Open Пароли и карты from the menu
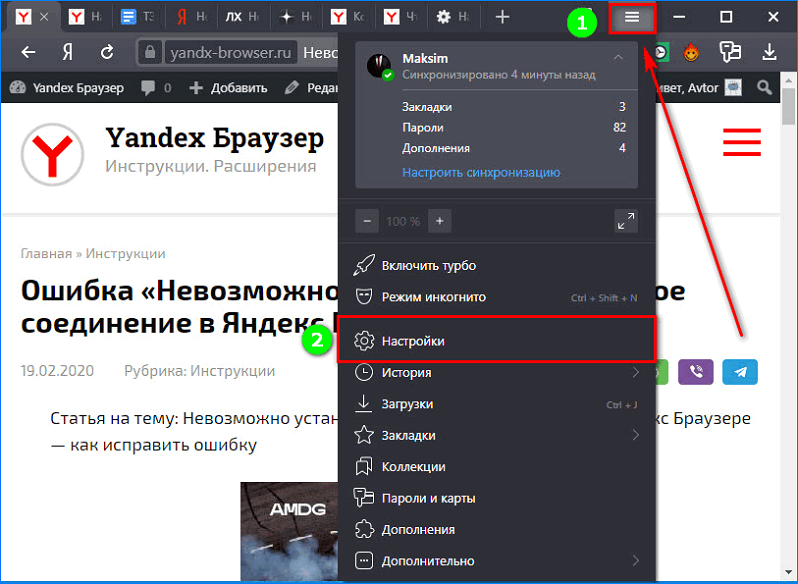This screenshot has height=584, width=798. (x=496, y=498)
